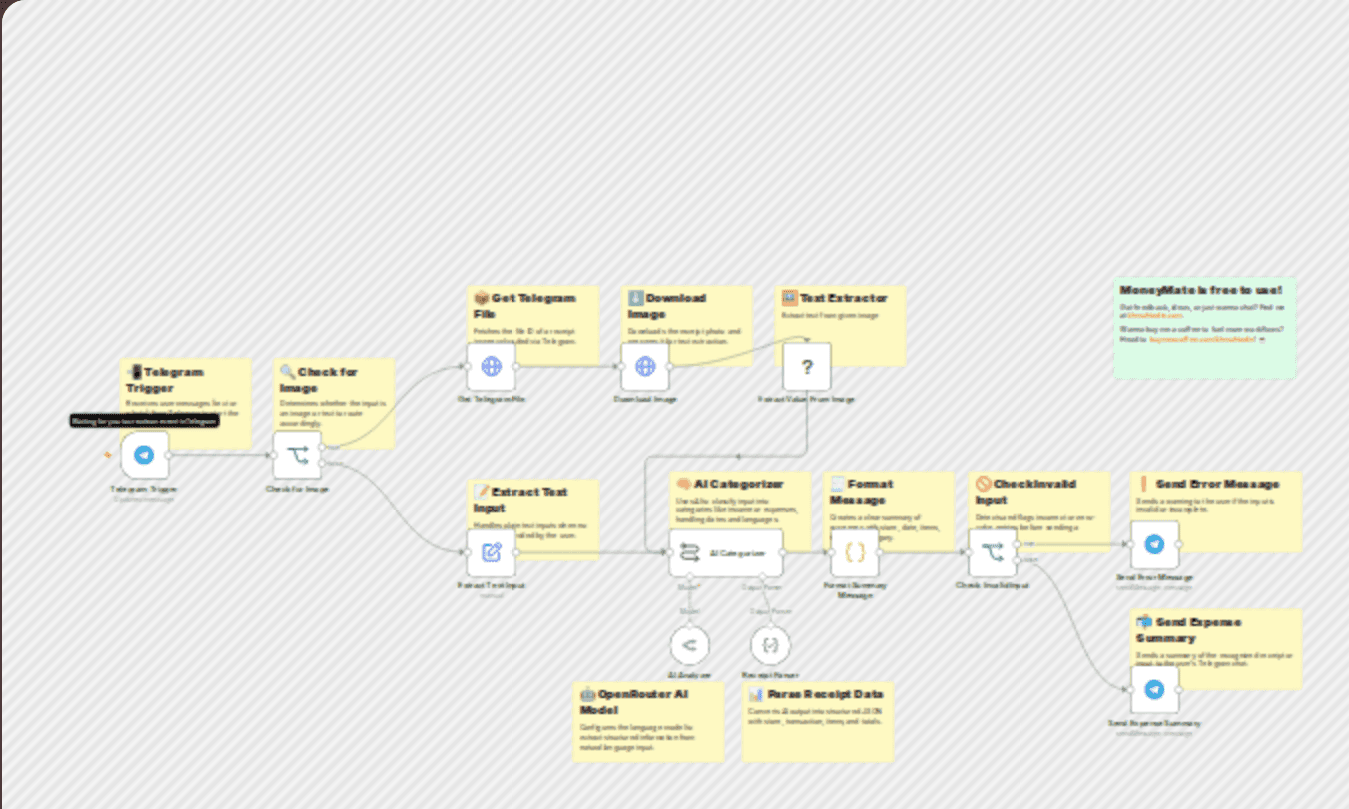Viewport: 1349px width, 809px height.
Task: Click the Send Error Message output connector
Action: tap(1179, 544)
